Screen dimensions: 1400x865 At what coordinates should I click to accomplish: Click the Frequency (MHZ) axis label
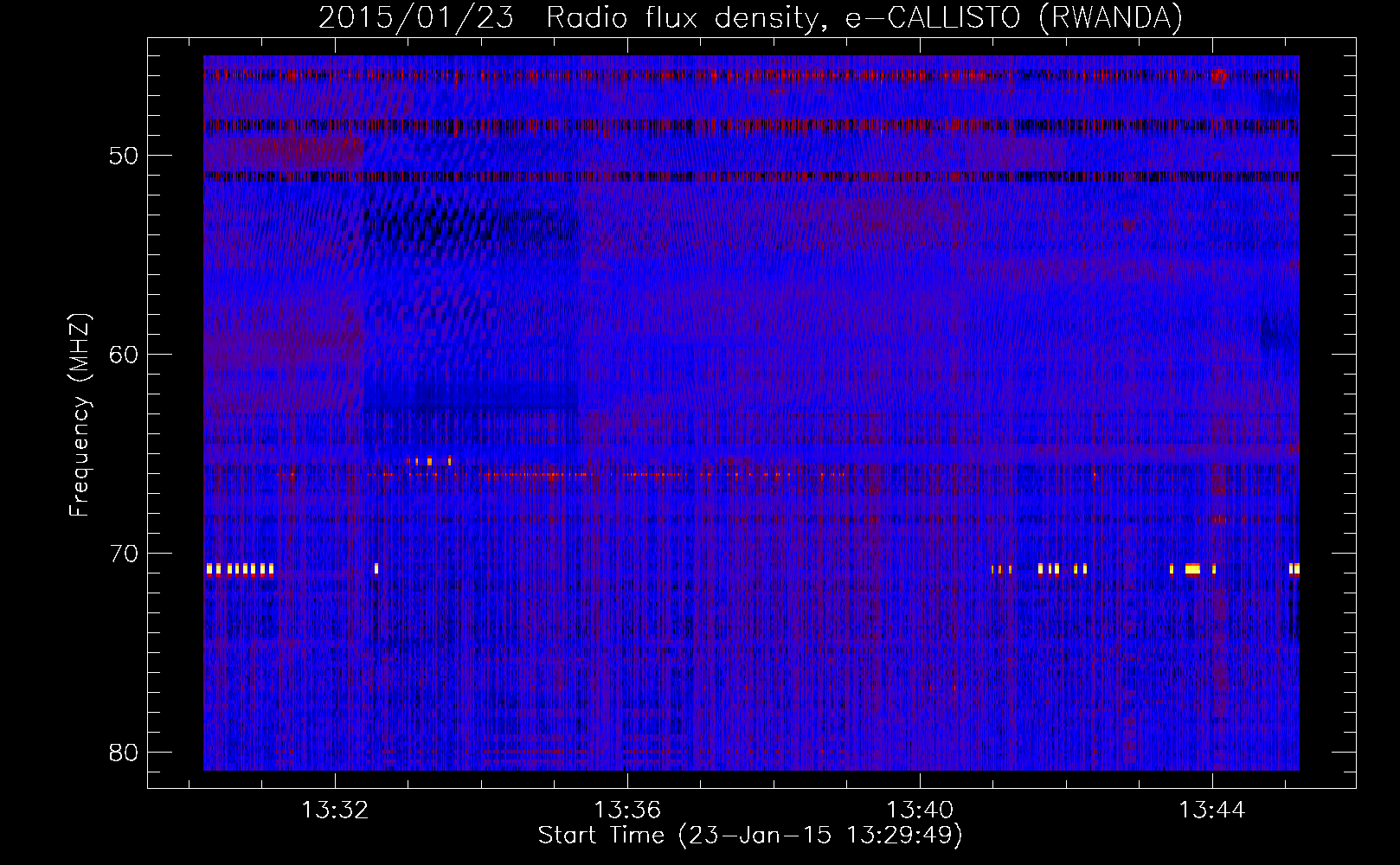(x=80, y=414)
